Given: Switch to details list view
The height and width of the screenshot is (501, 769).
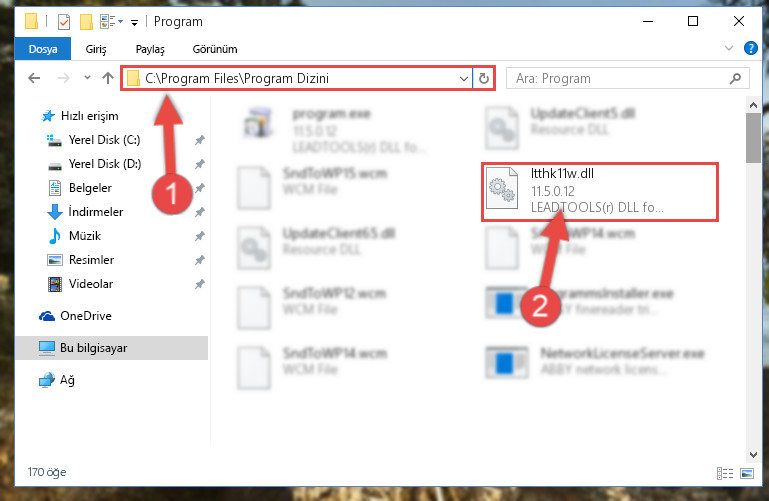Looking at the screenshot, I should coord(725,473).
